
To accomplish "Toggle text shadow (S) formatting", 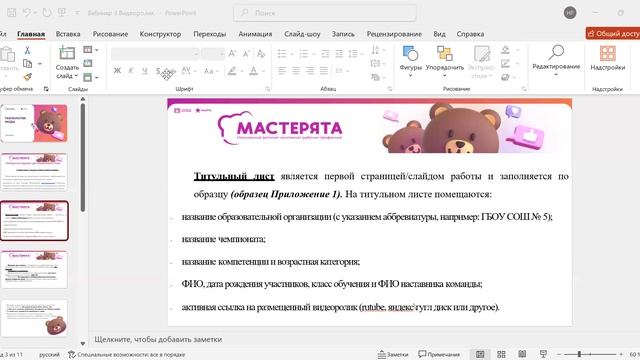I will pyautogui.click(x=158, y=71).
